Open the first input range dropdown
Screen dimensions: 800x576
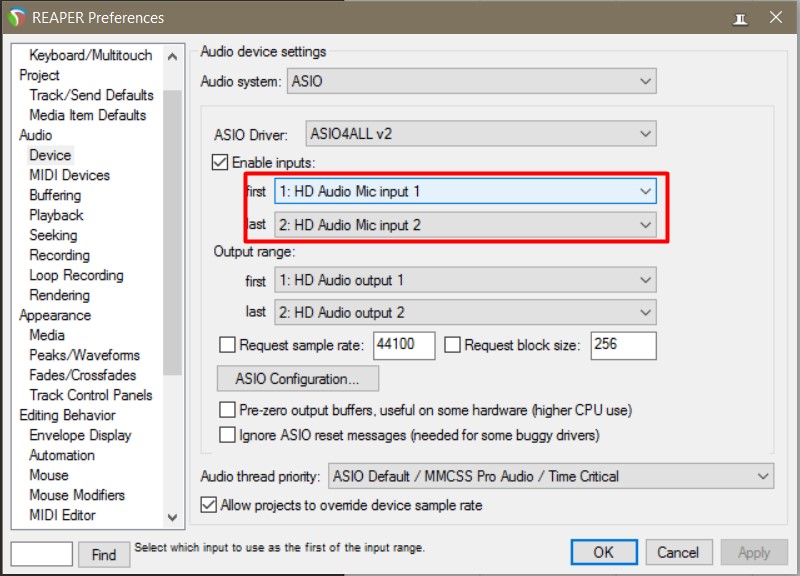point(464,190)
